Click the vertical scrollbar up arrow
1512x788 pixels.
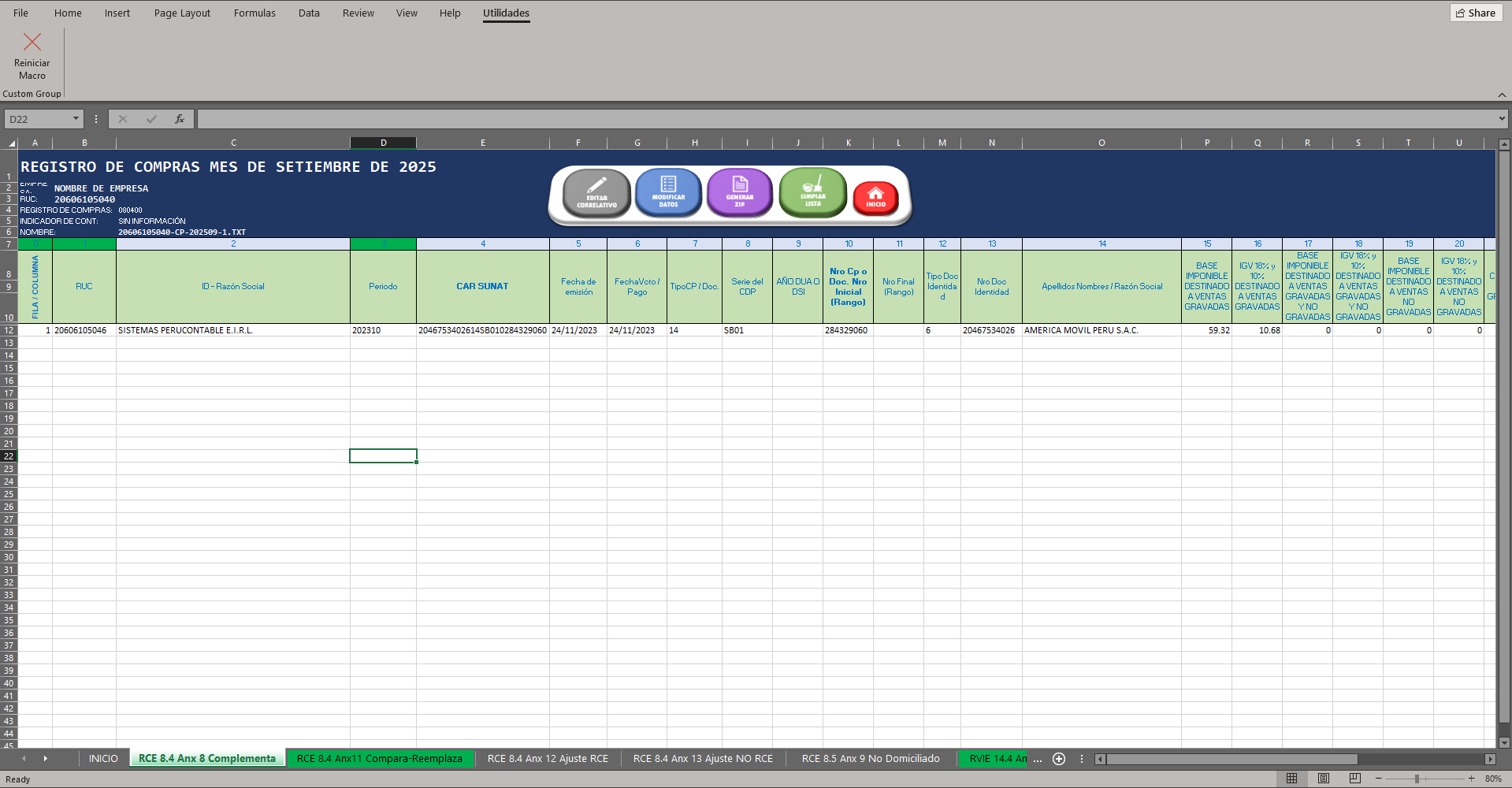(1504, 144)
